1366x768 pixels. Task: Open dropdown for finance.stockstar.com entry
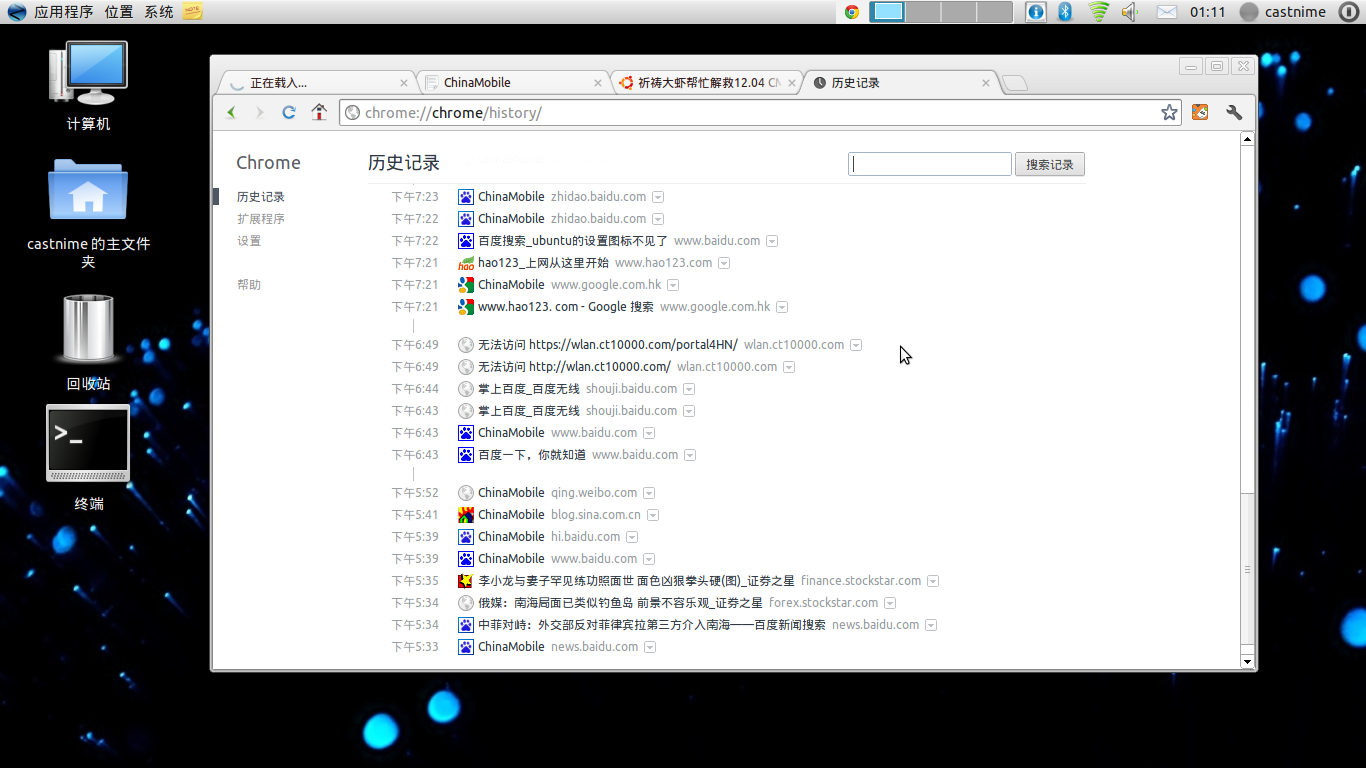tap(933, 581)
